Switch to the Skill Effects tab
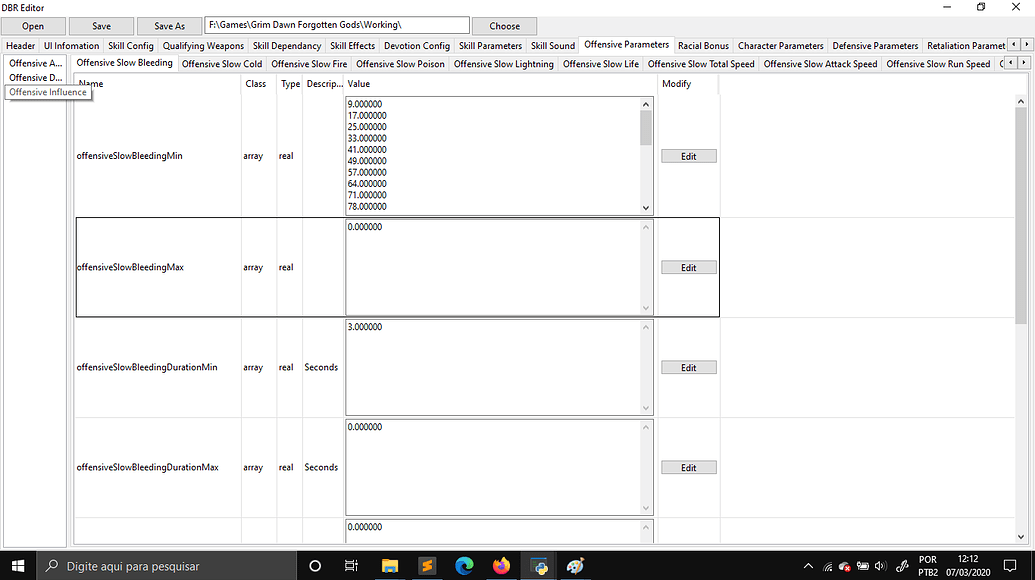The image size is (1035, 580). [x=352, y=46]
